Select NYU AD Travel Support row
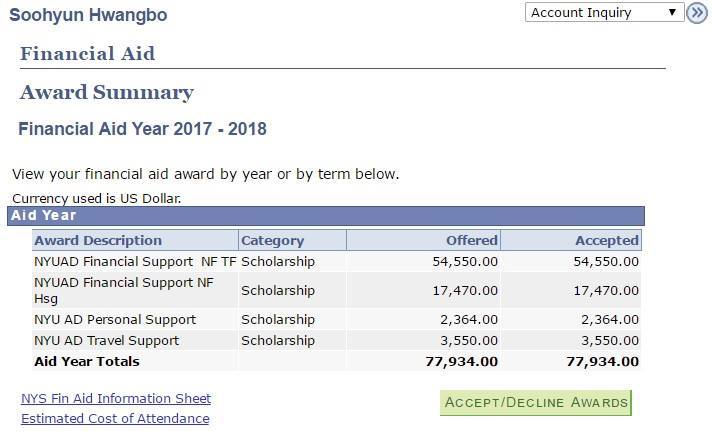 [107, 340]
